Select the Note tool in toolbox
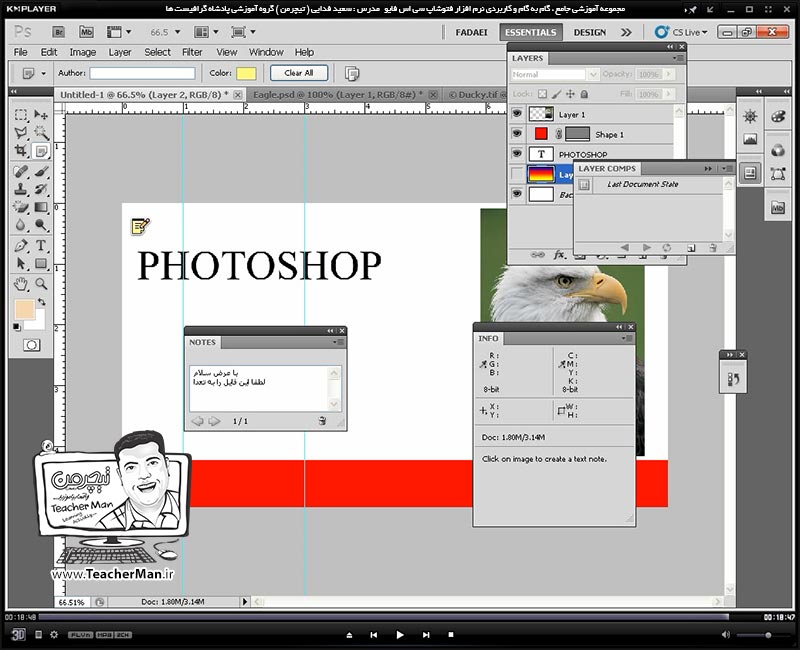This screenshot has width=800, height=650. [41, 151]
